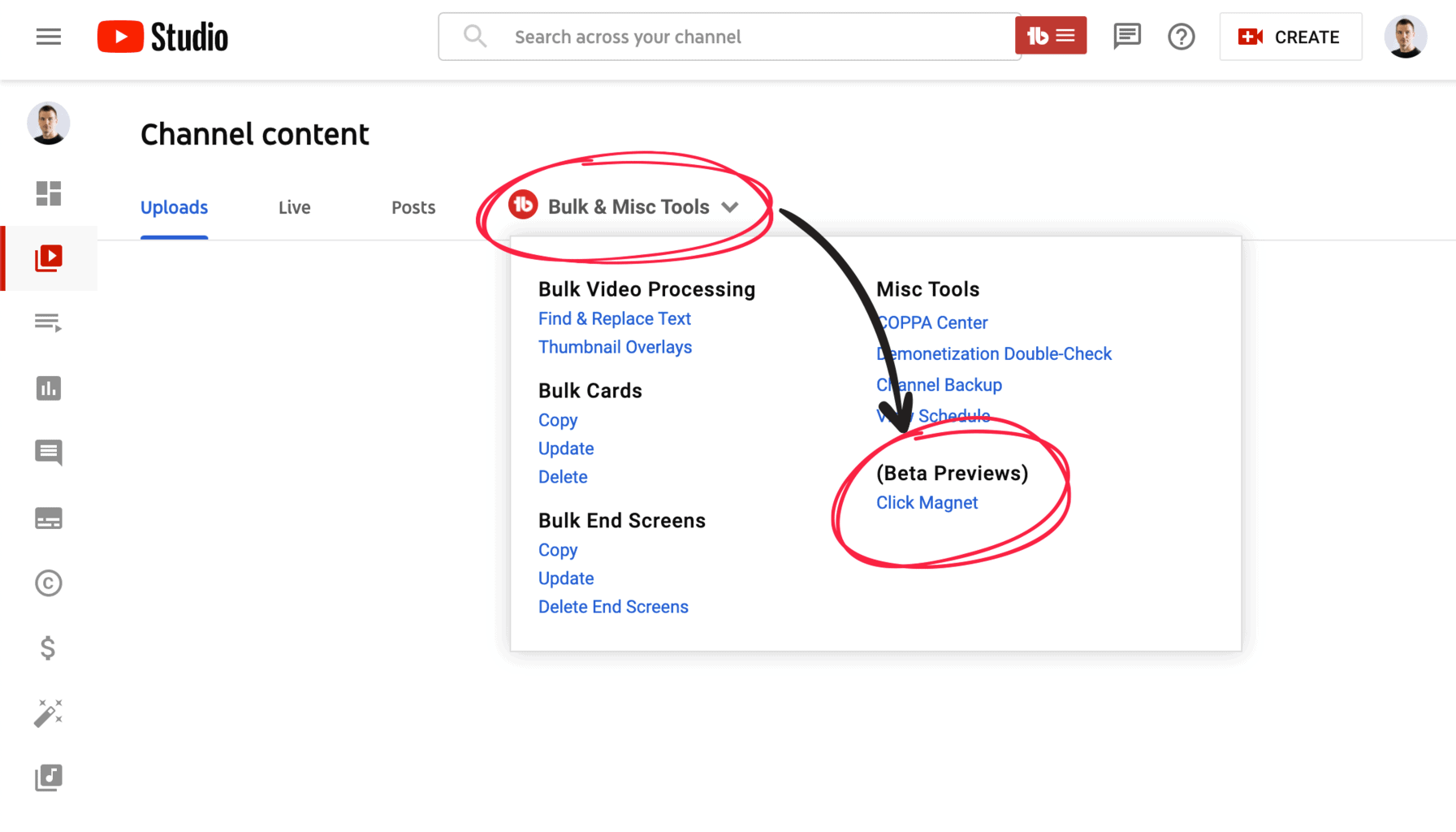Open Playlists in sidebar
The height and width of the screenshot is (832, 1456).
49,323
